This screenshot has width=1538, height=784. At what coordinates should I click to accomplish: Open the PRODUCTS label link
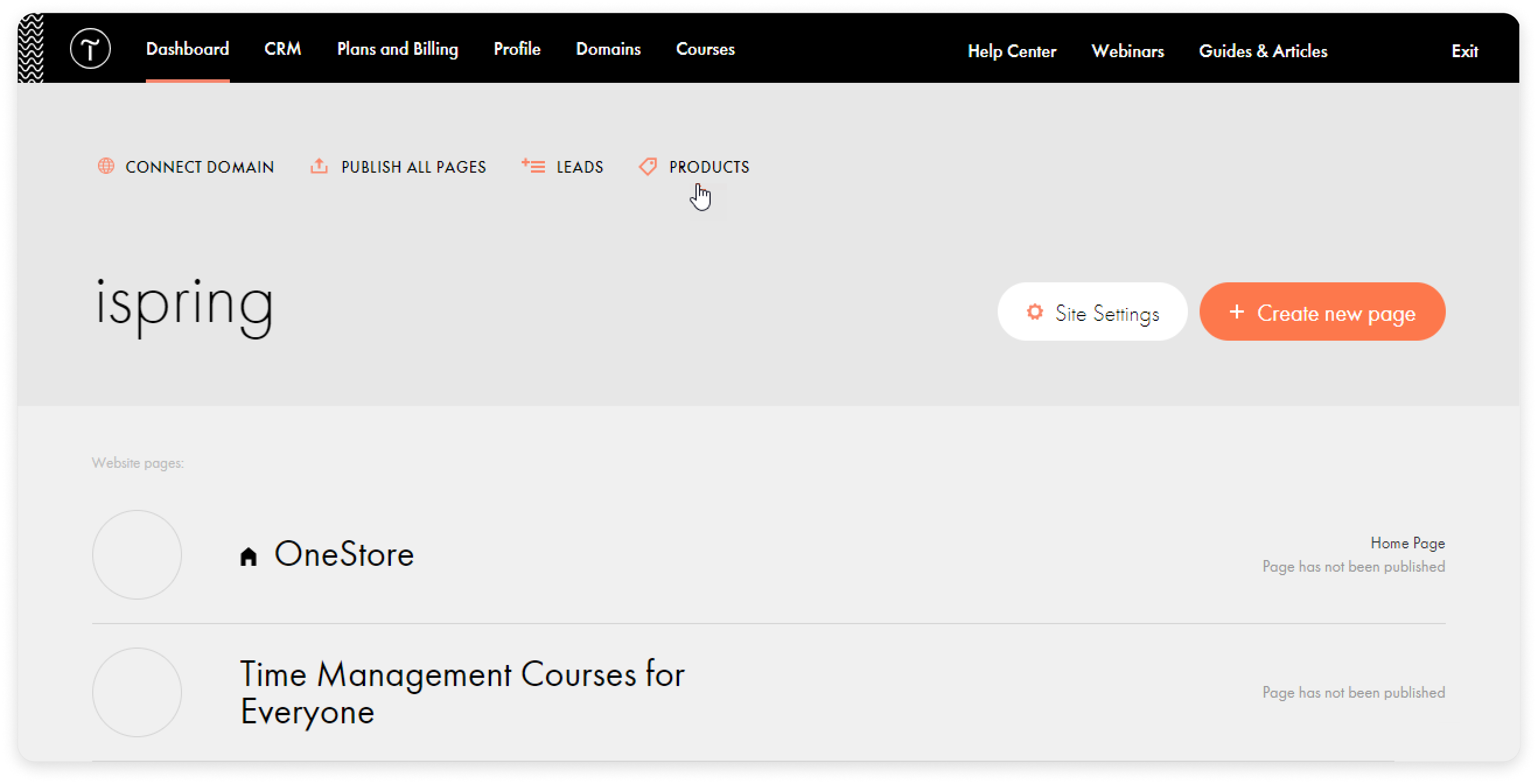coord(709,167)
